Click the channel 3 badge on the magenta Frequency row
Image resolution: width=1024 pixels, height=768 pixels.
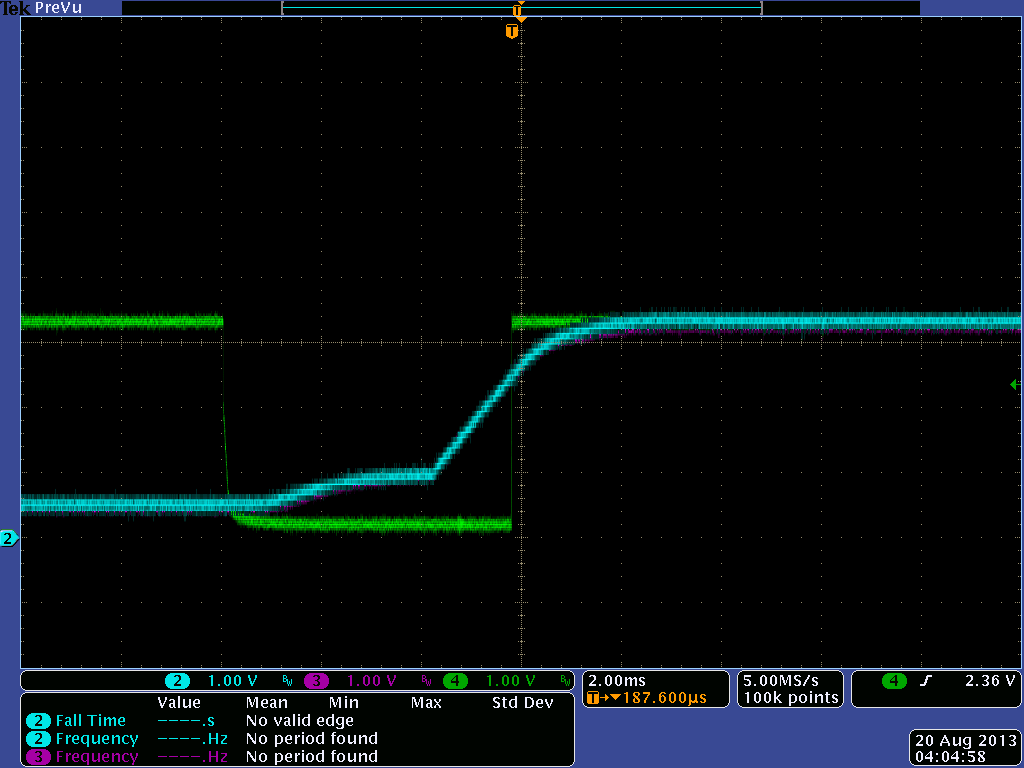pos(39,756)
